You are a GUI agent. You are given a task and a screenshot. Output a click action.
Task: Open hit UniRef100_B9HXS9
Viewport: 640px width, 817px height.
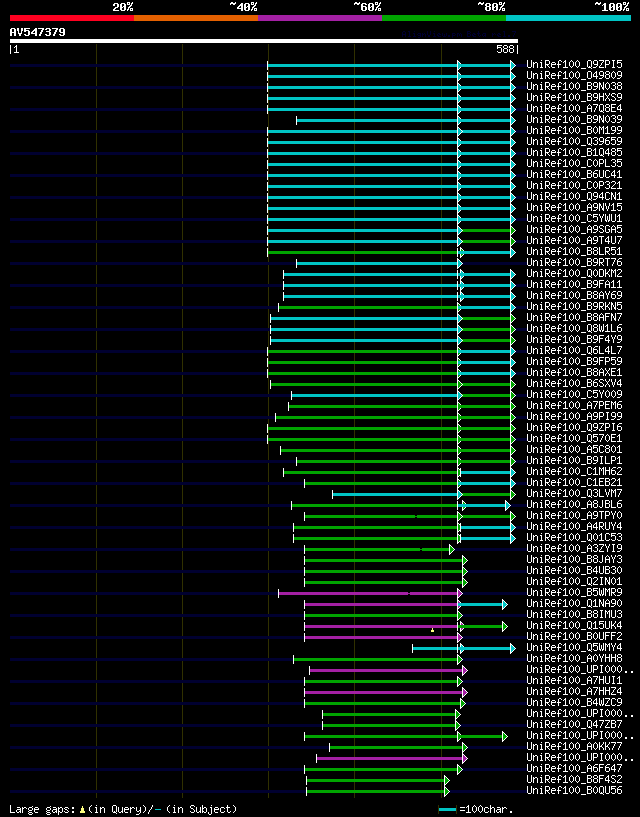[x=574, y=97]
